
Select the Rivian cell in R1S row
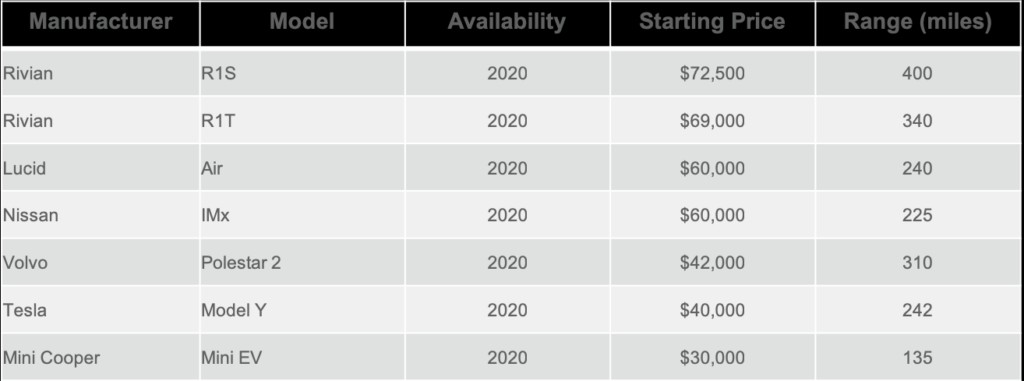coord(101,73)
